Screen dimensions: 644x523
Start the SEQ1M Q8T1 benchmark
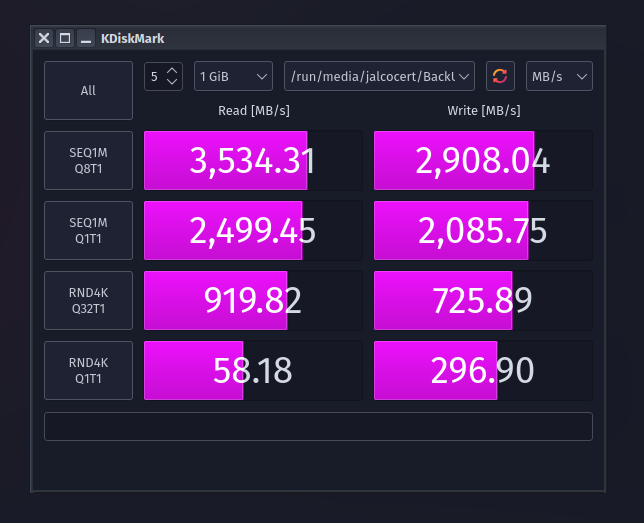point(88,160)
